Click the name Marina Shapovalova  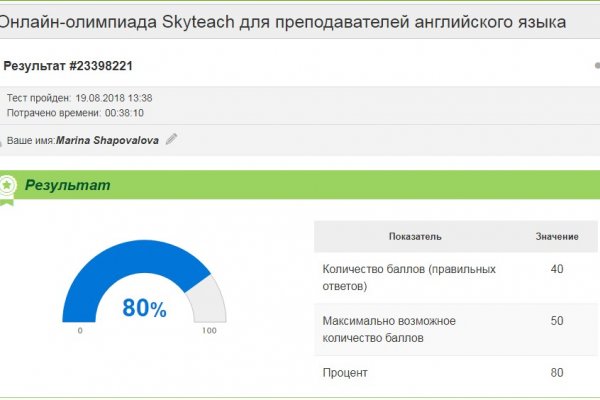(108, 141)
